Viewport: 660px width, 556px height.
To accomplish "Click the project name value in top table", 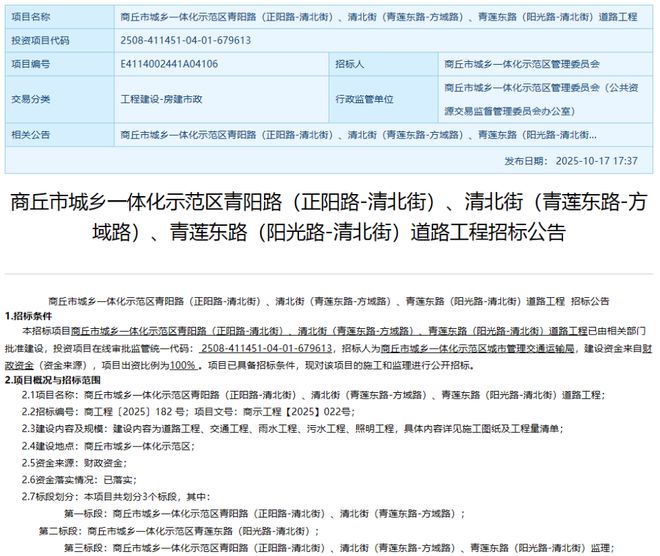I will (x=379, y=17).
